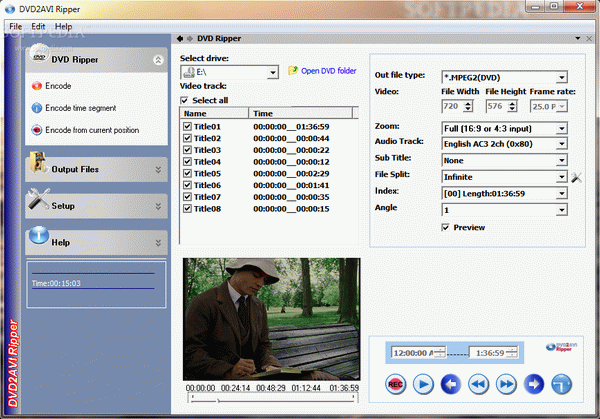Click the fast-forward double-arrow button
This screenshot has width=600, height=419.
pos(506,384)
